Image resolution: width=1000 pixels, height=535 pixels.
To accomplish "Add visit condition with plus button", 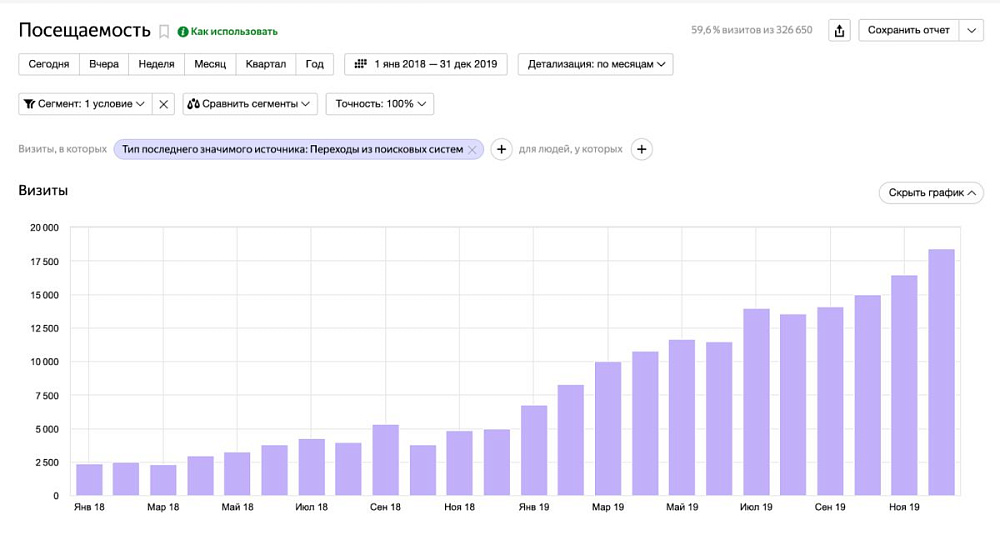I will click(x=501, y=150).
